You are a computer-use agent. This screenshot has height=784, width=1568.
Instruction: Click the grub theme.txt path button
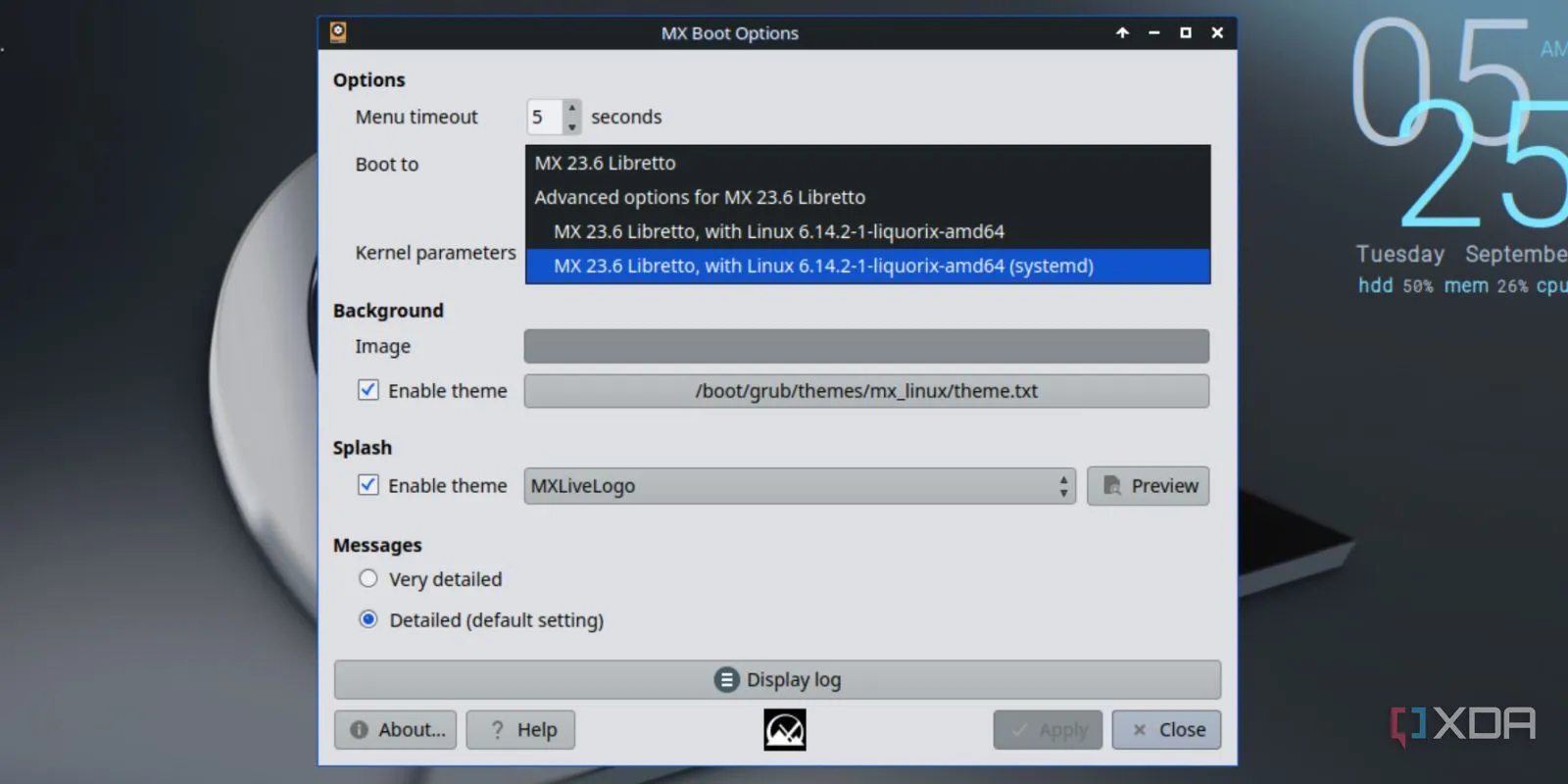click(866, 391)
